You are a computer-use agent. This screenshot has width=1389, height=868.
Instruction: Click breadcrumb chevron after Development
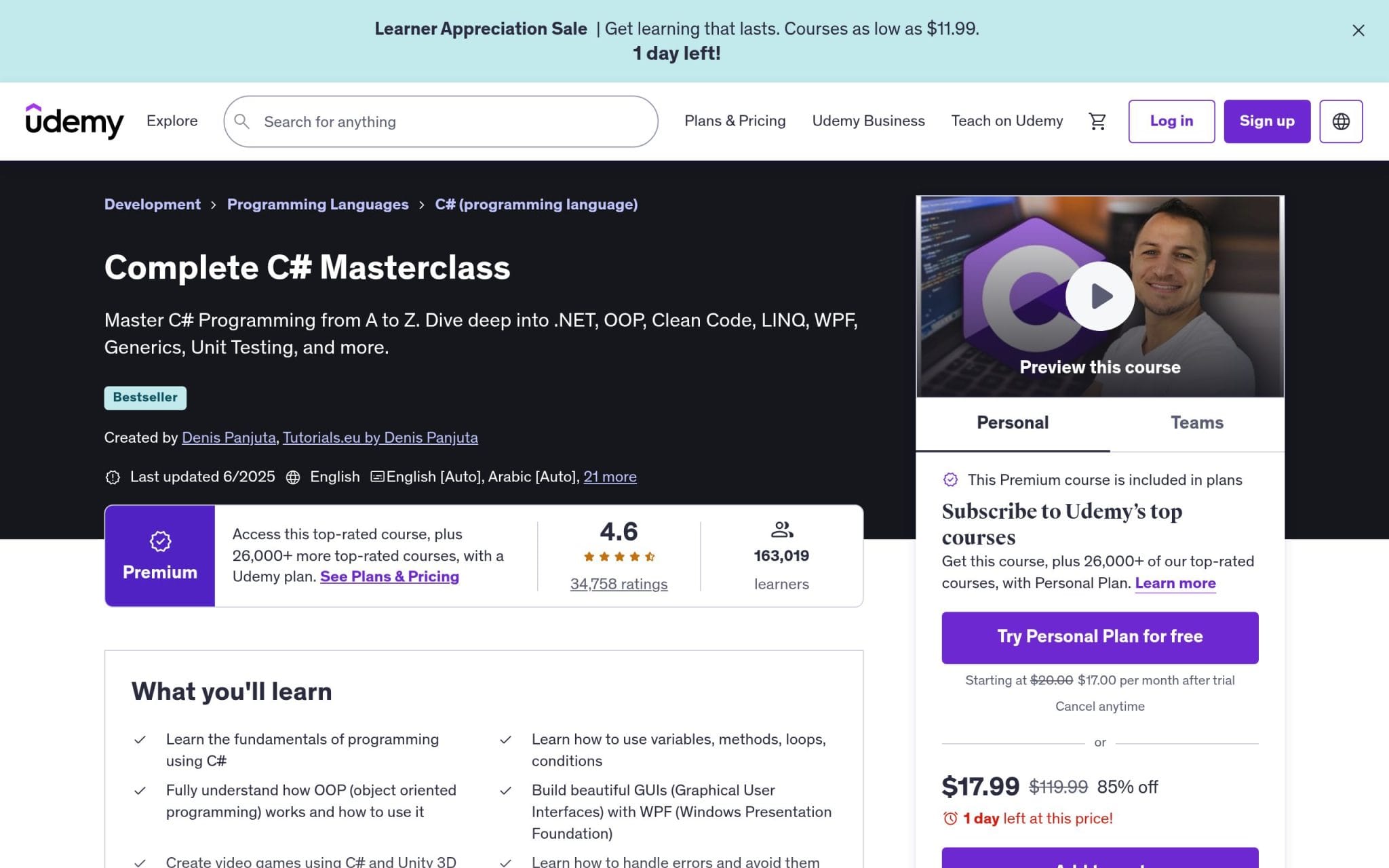click(214, 205)
